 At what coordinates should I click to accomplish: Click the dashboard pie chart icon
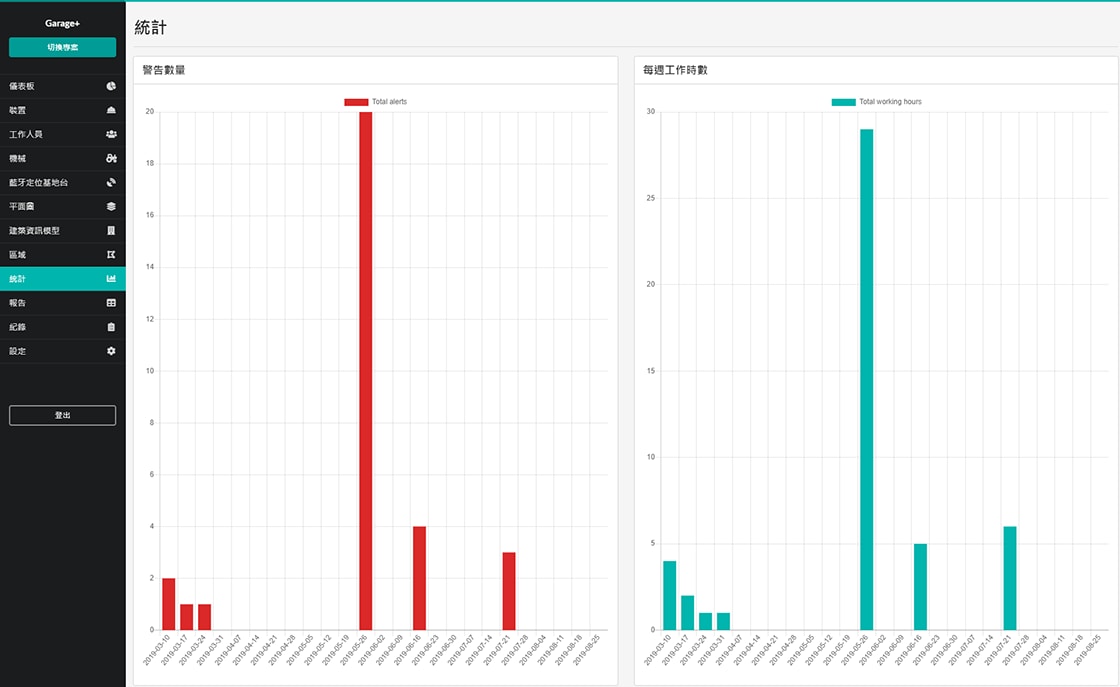coord(111,86)
